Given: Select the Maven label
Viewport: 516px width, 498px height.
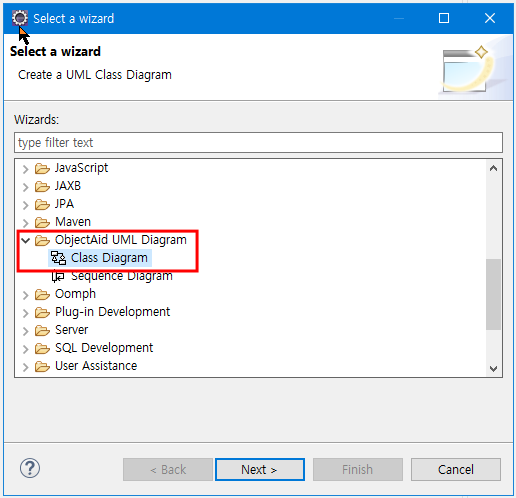Looking at the screenshot, I should tap(73, 222).
